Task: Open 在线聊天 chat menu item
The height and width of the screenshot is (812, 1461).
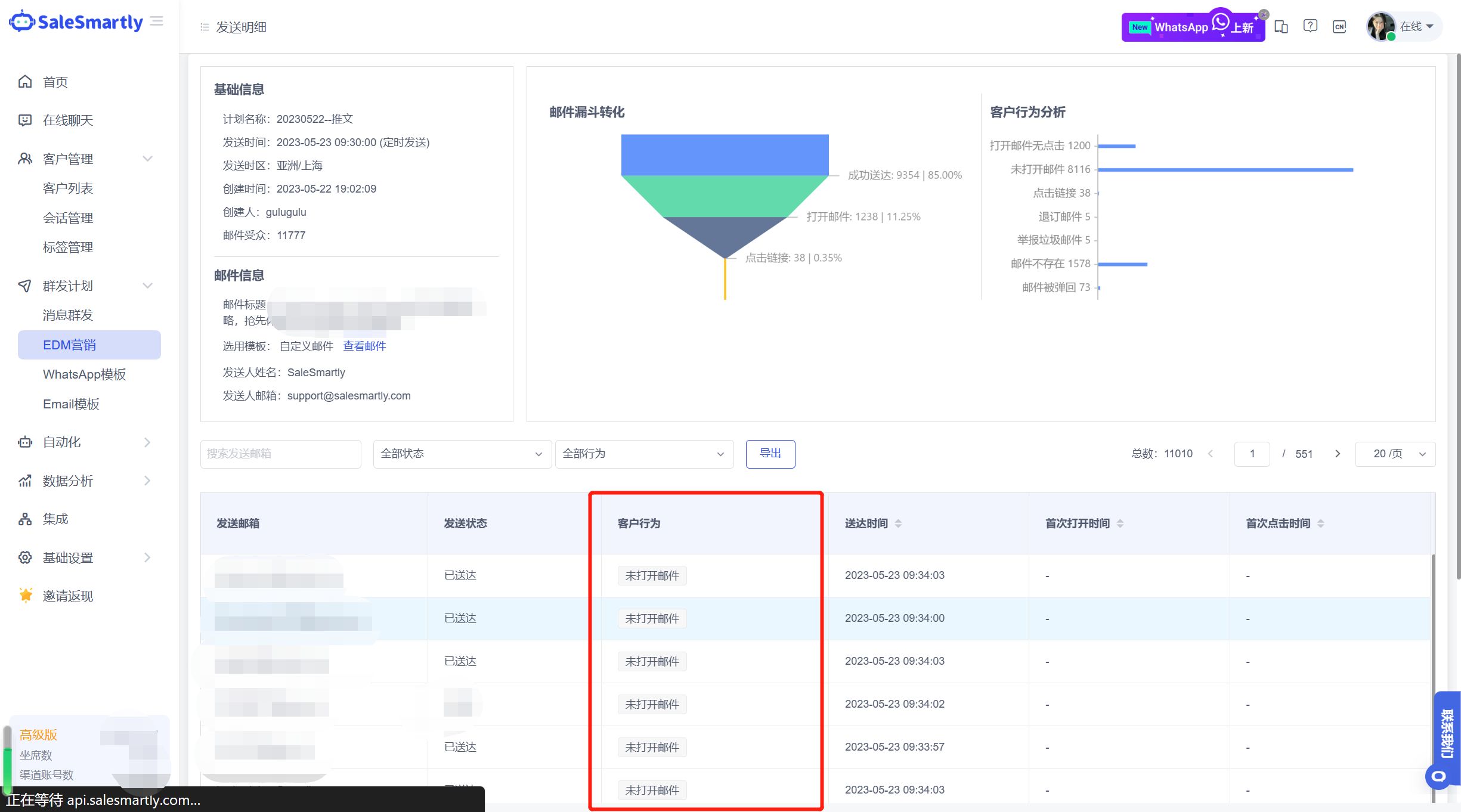Action: (67, 120)
